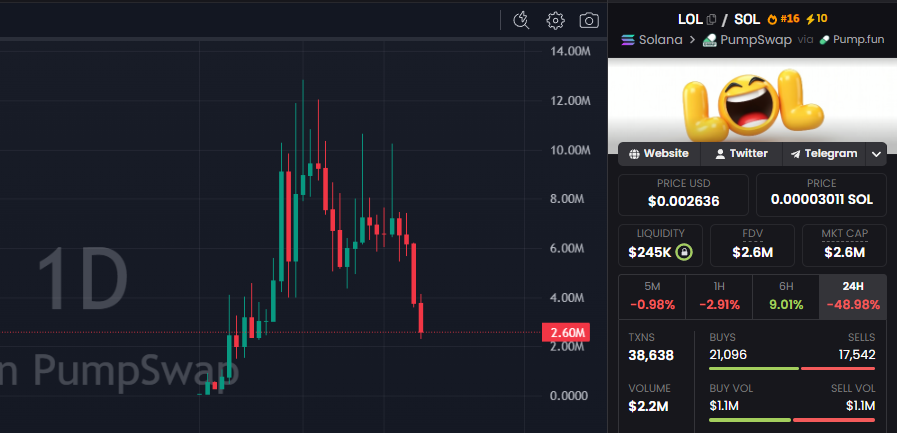Select the 5M timeframe tab

click(652, 297)
